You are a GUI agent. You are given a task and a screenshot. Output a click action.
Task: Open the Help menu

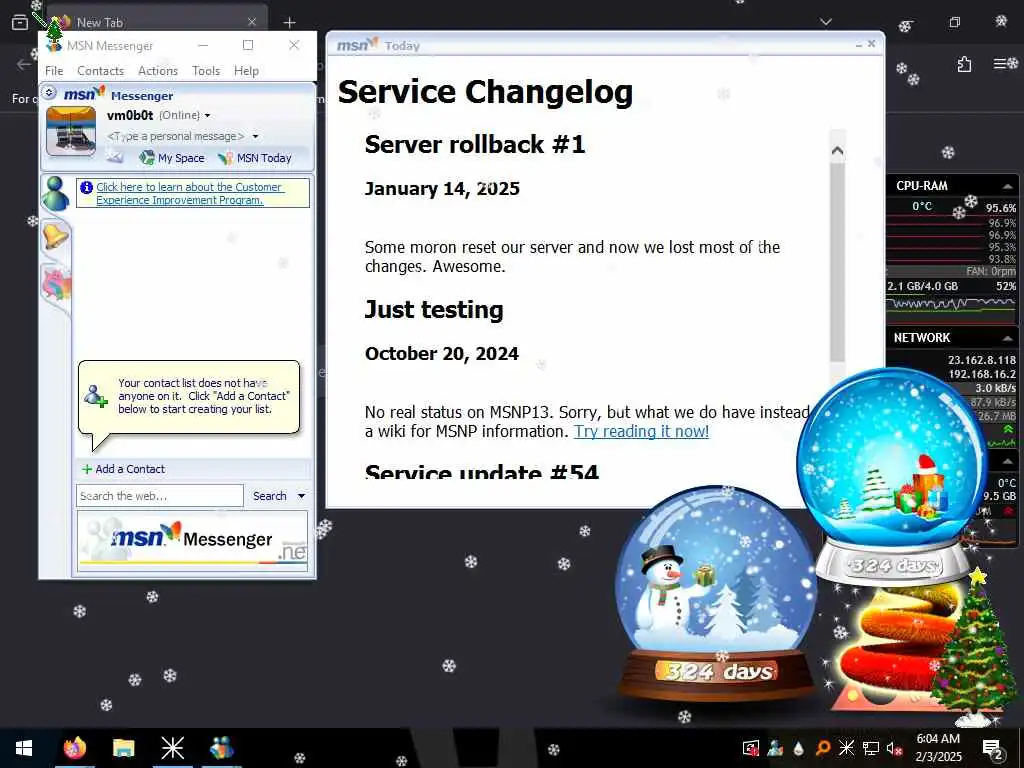click(246, 71)
